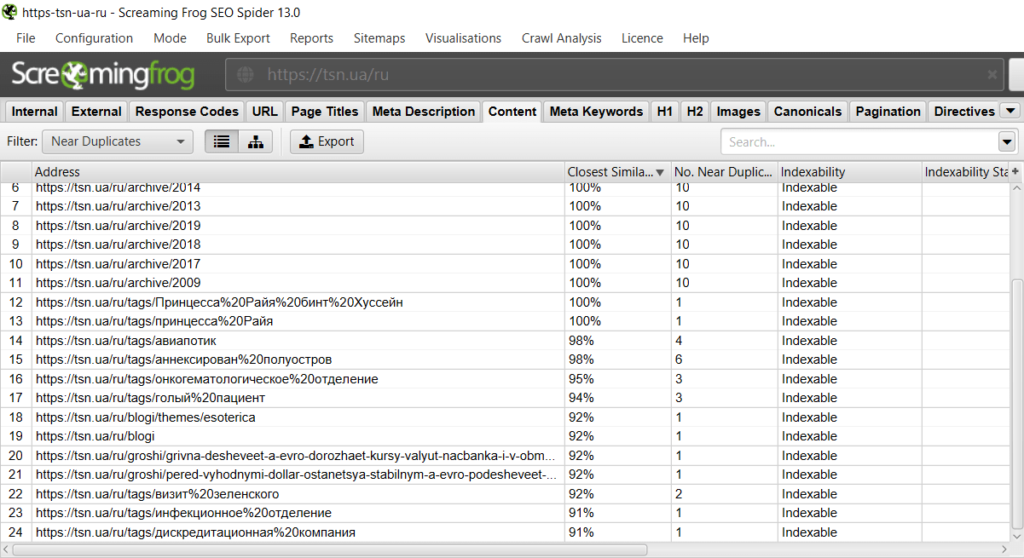Open the Licence menu
Screen dimensions: 1024x558
(642, 38)
